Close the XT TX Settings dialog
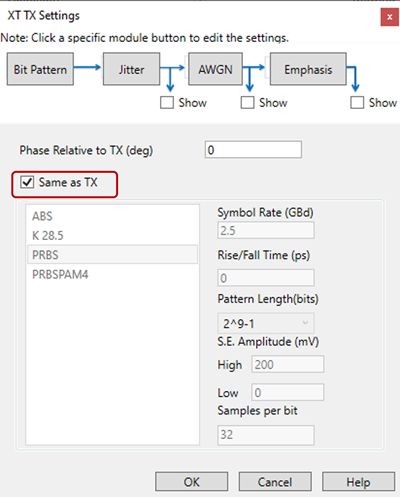 [x=389, y=17]
